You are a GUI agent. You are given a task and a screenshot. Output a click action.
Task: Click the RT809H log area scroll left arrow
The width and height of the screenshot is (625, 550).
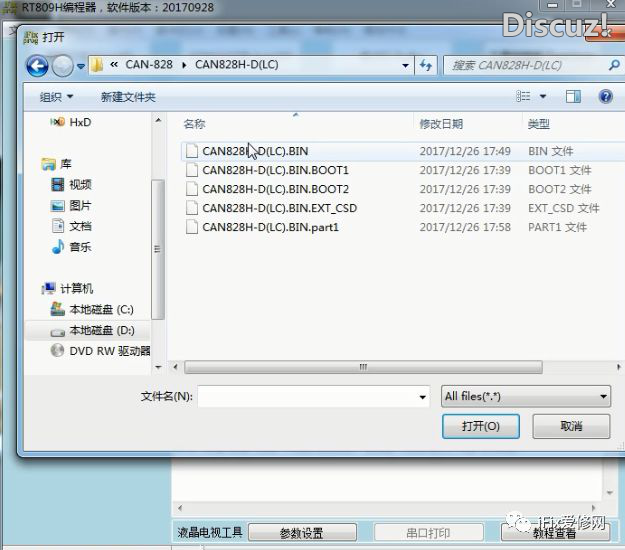[x=180, y=508]
